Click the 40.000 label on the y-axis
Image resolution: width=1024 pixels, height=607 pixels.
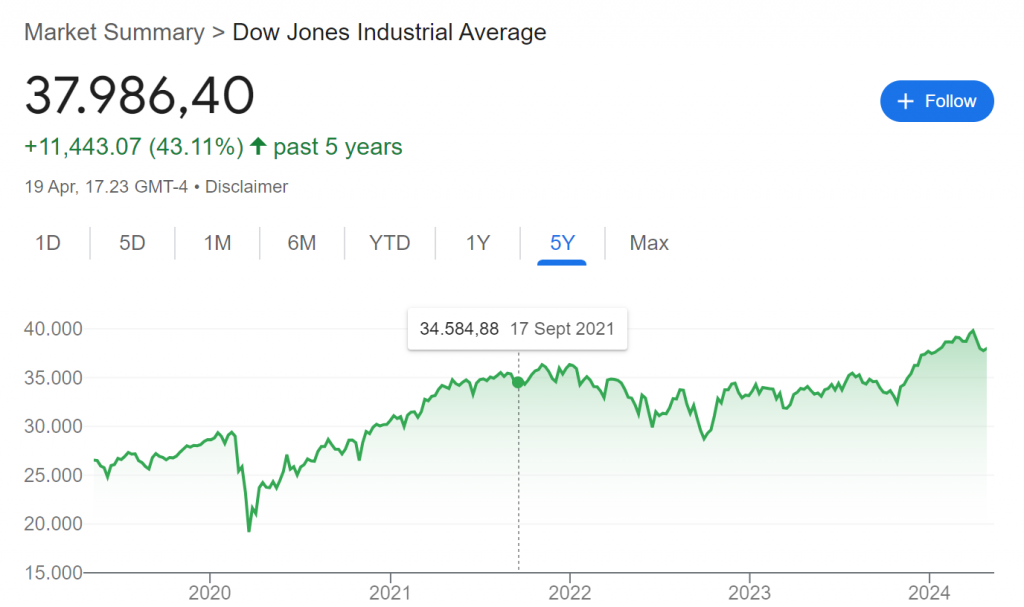53,329
